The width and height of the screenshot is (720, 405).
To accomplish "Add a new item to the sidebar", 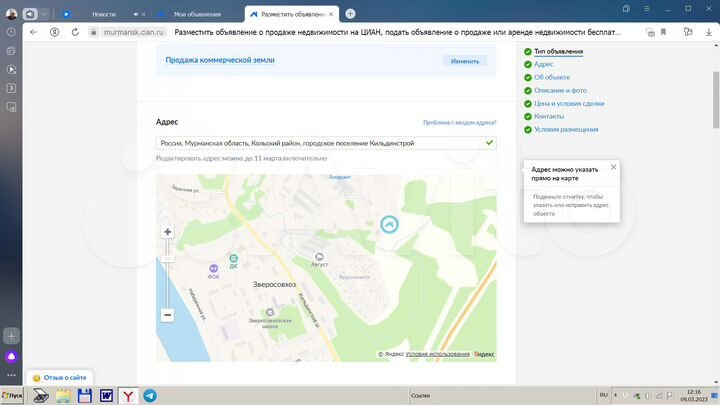I will pyautogui.click(x=11, y=336).
